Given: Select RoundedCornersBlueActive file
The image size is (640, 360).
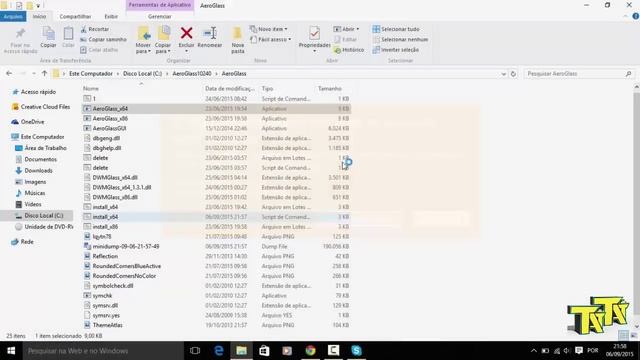Looking at the screenshot, I should point(127,266).
